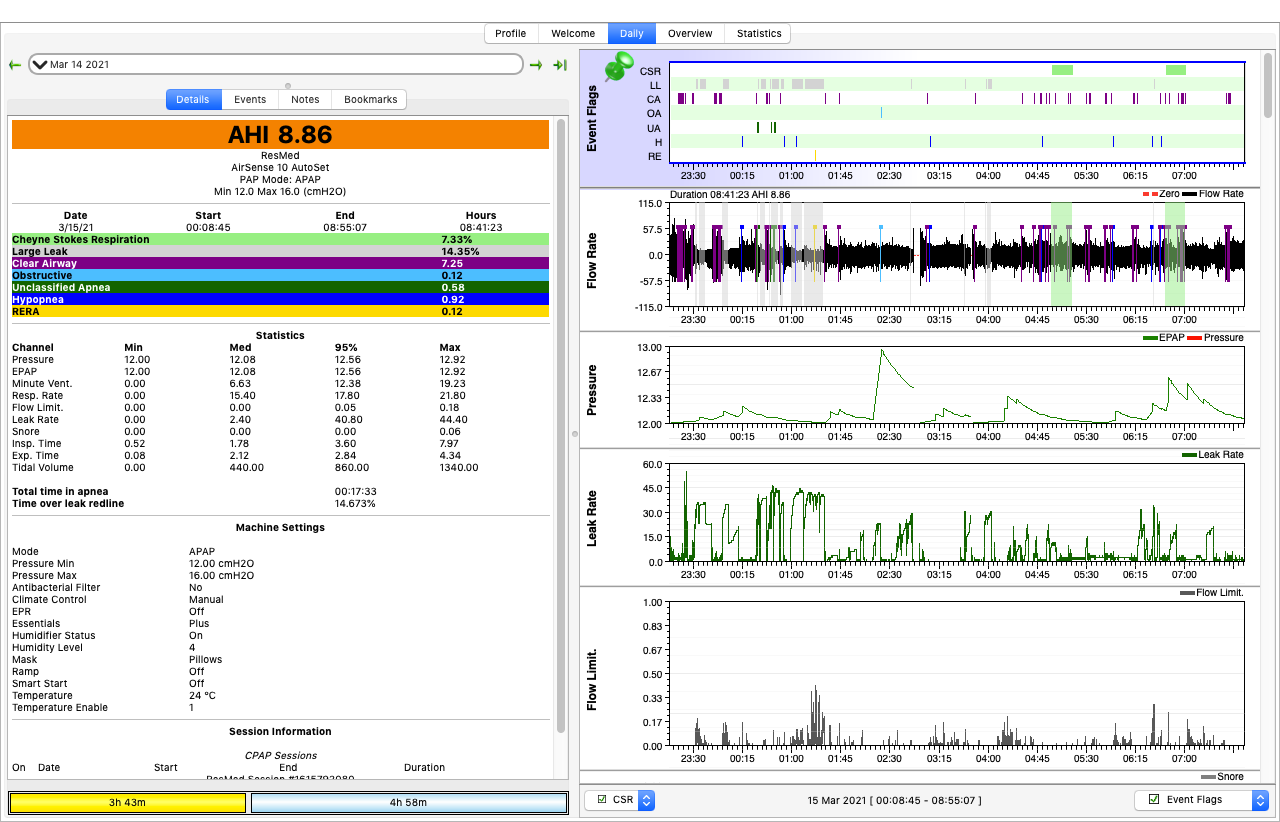Click the Unclassified Apnea dark green row
This screenshot has width=1280, height=822.
click(x=280, y=288)
